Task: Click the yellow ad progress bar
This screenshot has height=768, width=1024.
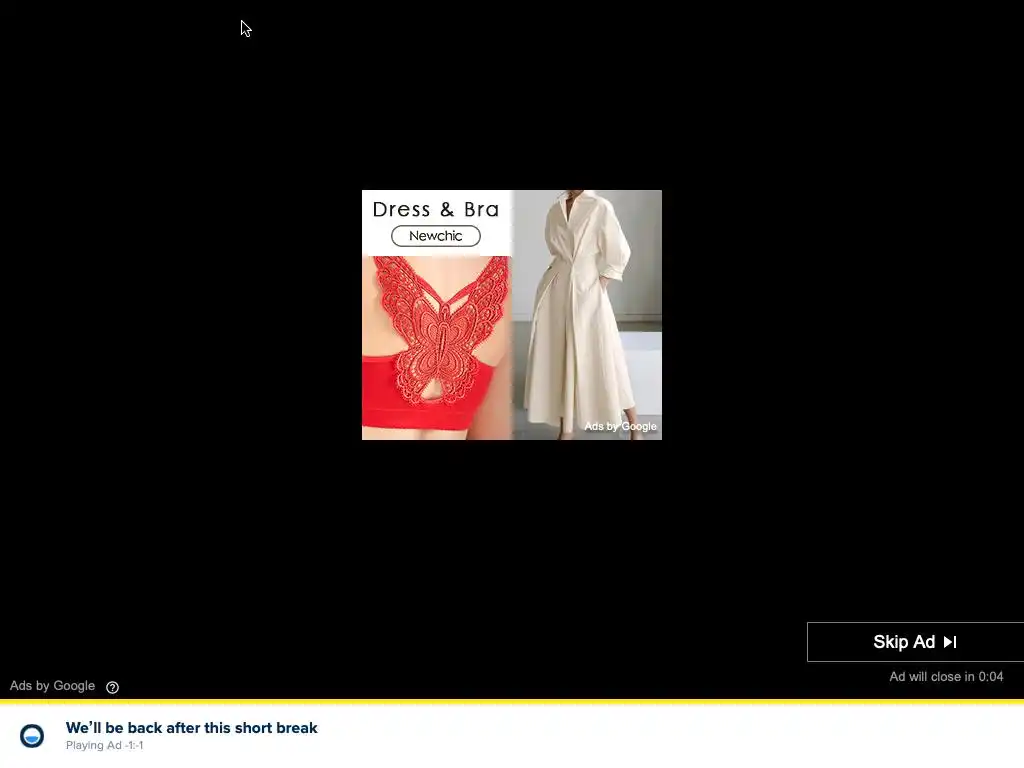Action: pos(512,702)
